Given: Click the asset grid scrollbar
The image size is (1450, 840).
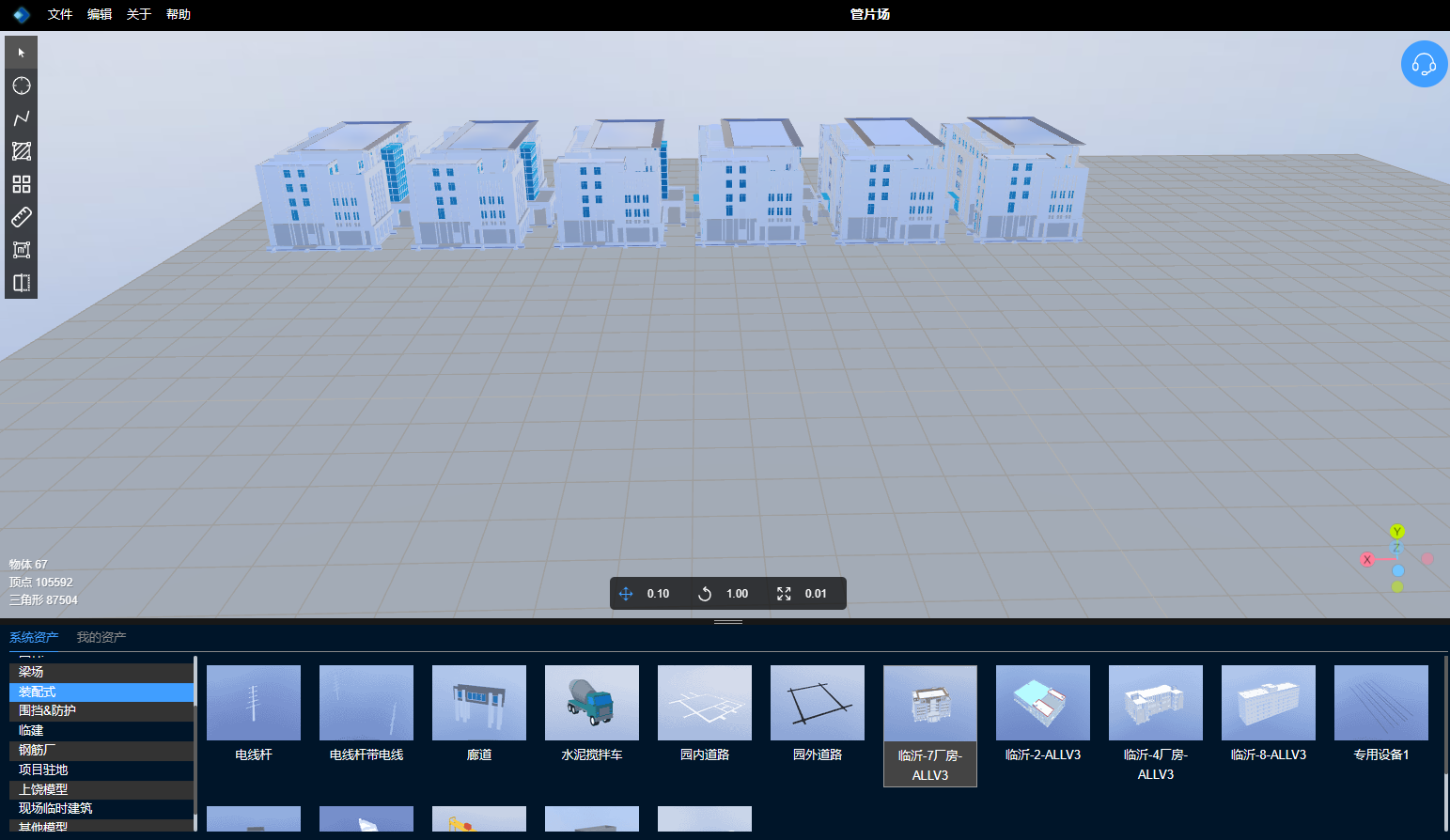Looking at the screenshot, I should (1446, 742).
